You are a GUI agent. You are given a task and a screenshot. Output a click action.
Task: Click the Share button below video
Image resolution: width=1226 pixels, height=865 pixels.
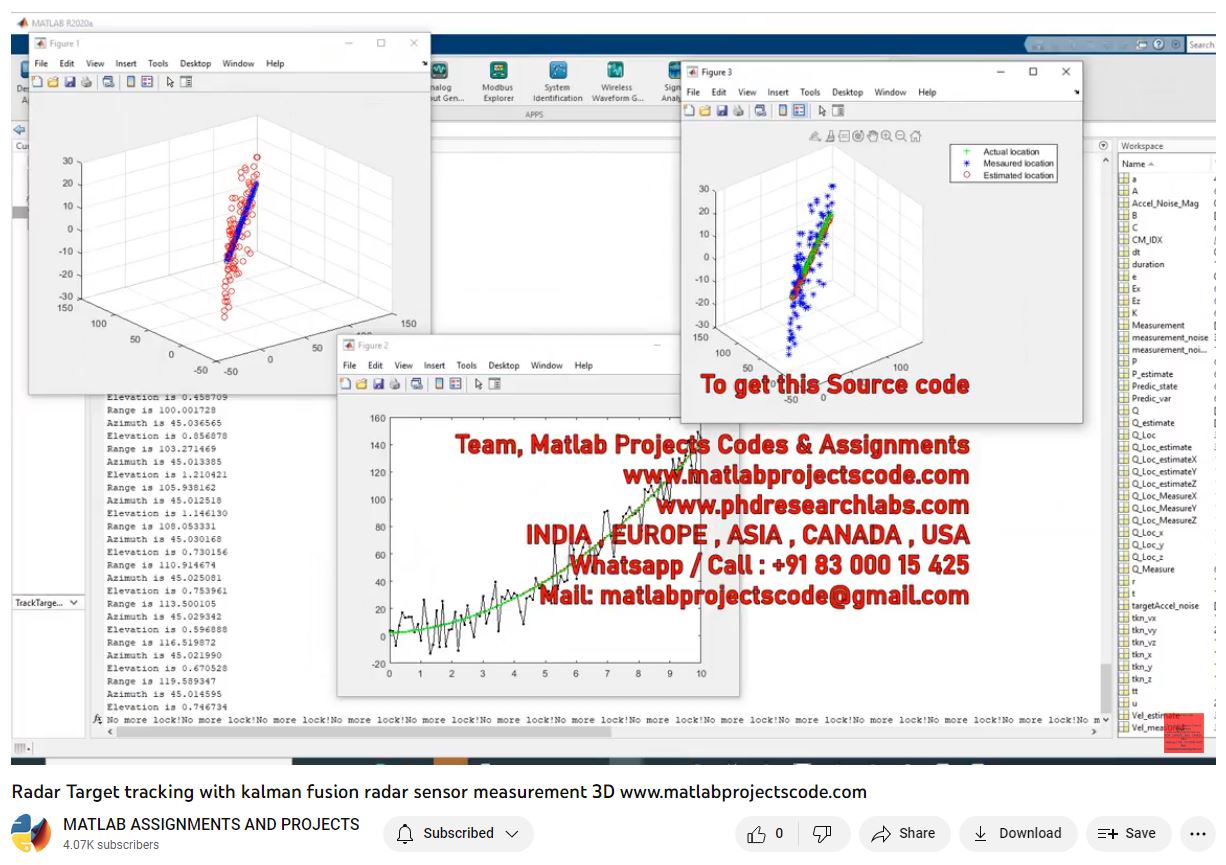(903, 833)
